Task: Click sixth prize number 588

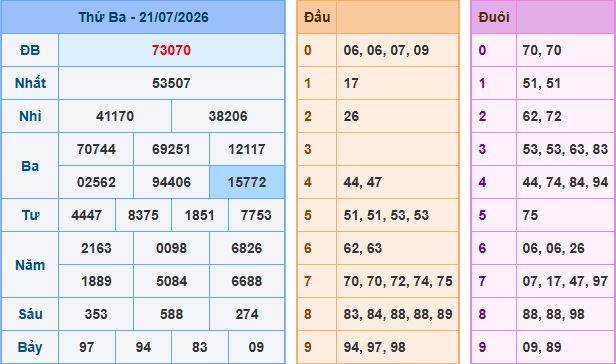Action: tap(171, 314)
